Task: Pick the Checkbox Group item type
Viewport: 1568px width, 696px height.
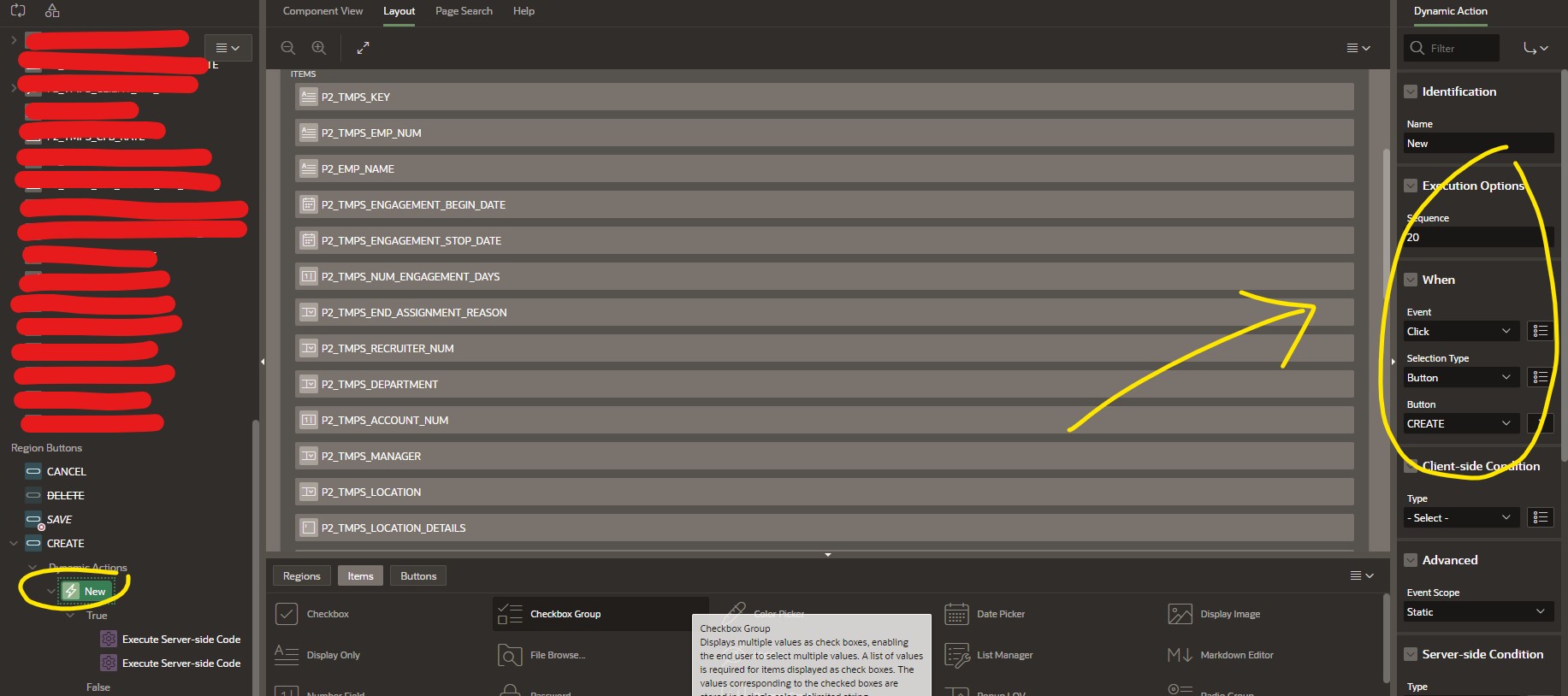Action: tap(601, 614)
